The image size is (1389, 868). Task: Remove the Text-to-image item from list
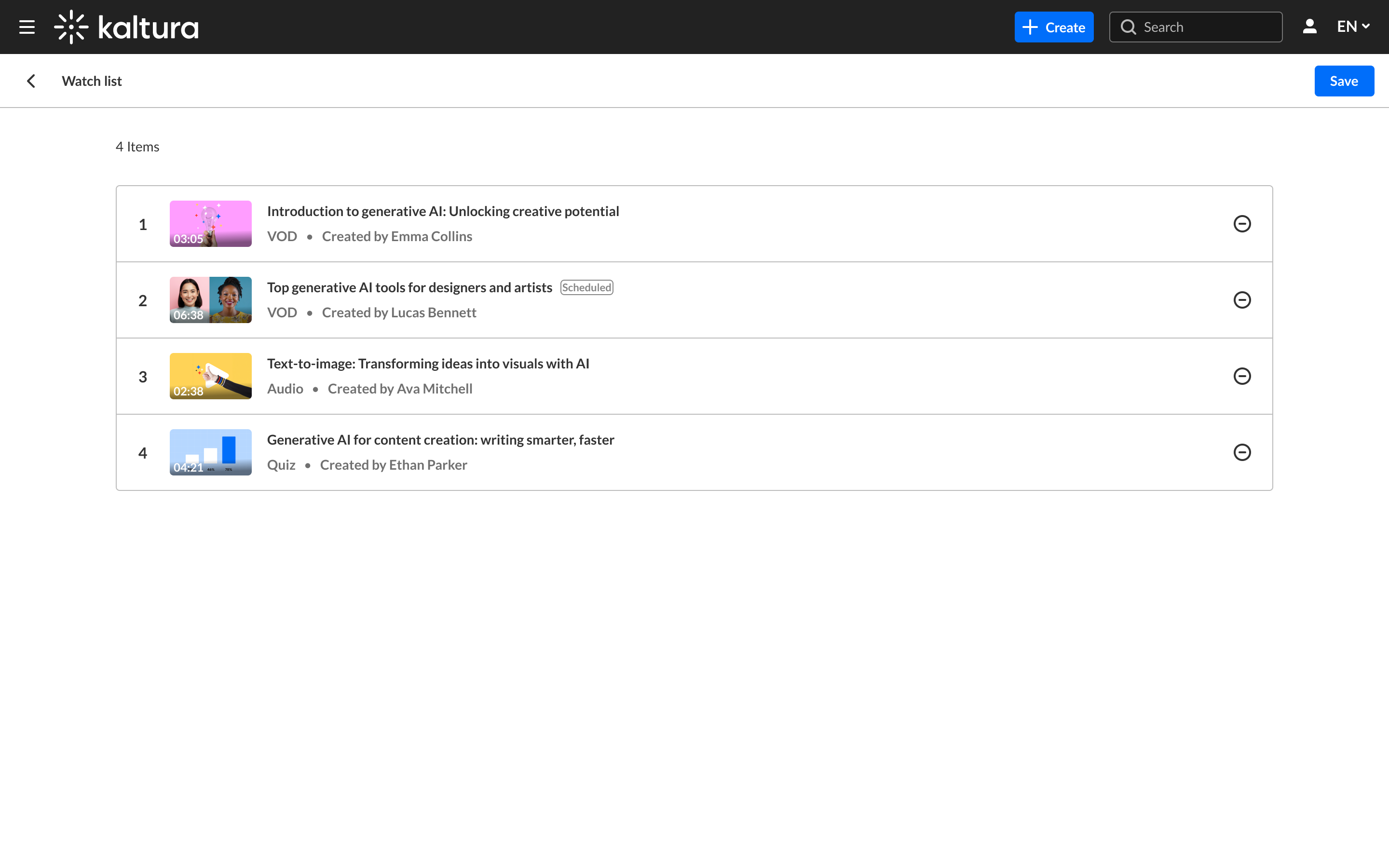[x=1241, y=376]
